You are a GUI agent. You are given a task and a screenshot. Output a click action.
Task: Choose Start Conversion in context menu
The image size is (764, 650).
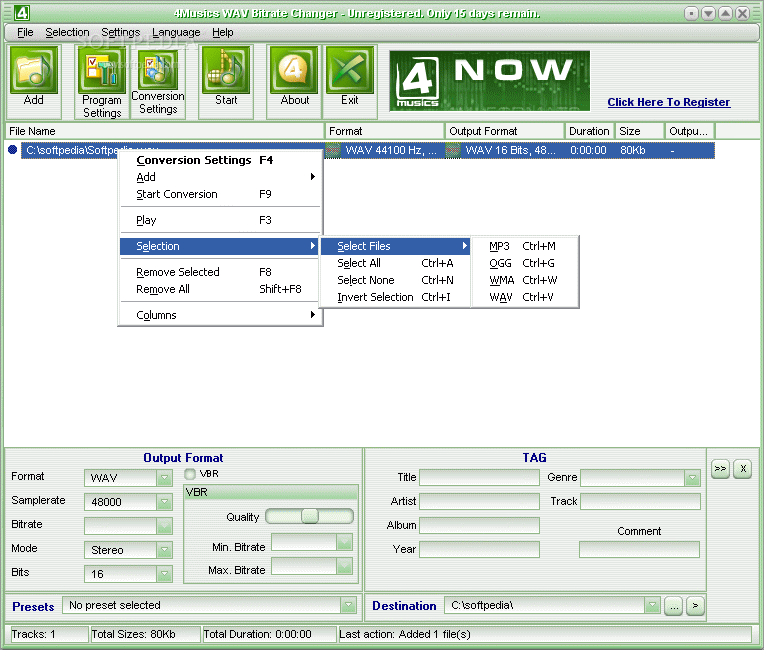(220, 194)
